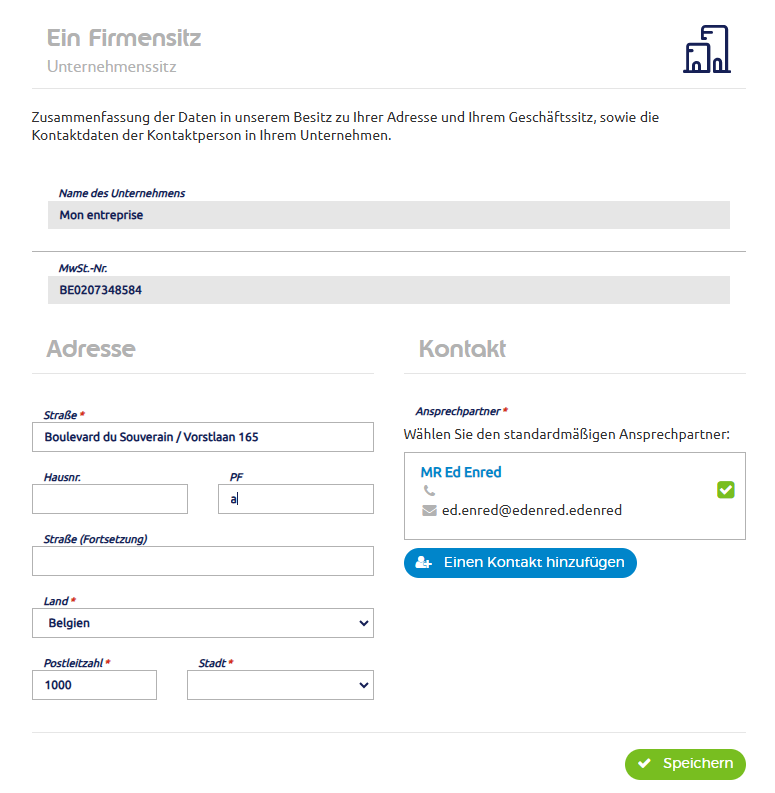Click the phone icon under MR Ed Enred
The image size is (775, 793).
pyautogui.click(x=429, y=490)
